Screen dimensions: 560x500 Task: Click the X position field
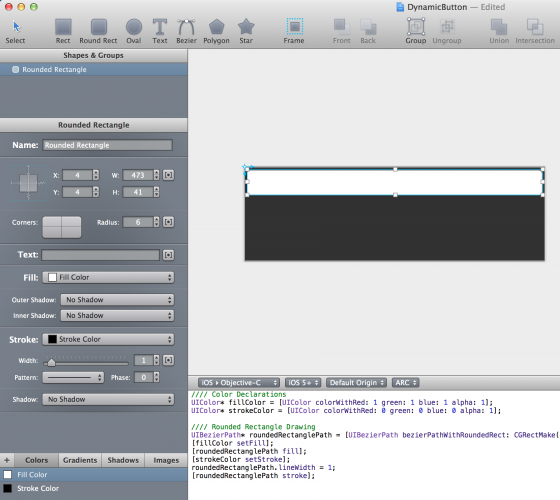tap(78, 175)
